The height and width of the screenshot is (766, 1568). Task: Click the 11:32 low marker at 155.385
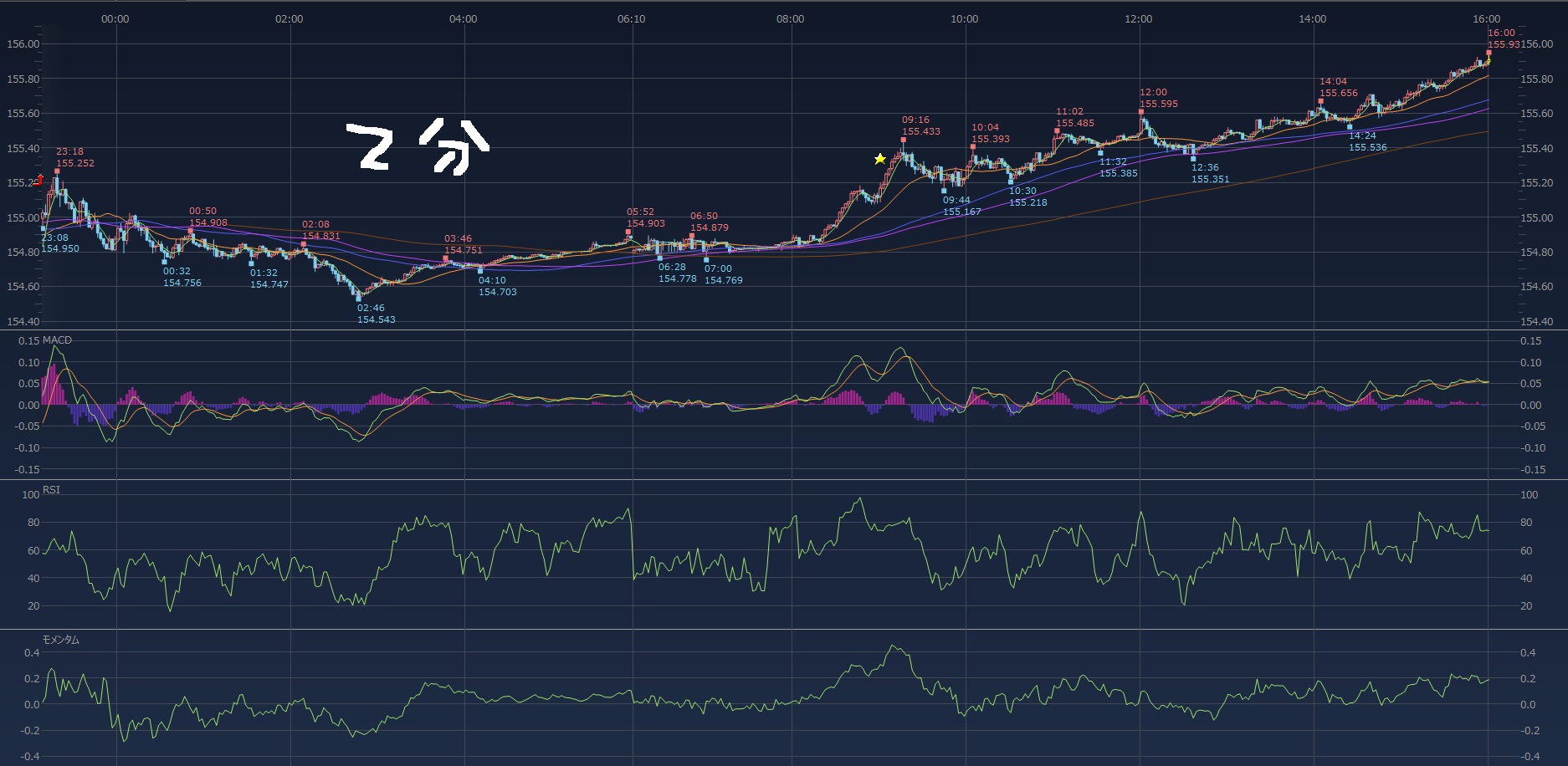click(x=1100, y=153)
